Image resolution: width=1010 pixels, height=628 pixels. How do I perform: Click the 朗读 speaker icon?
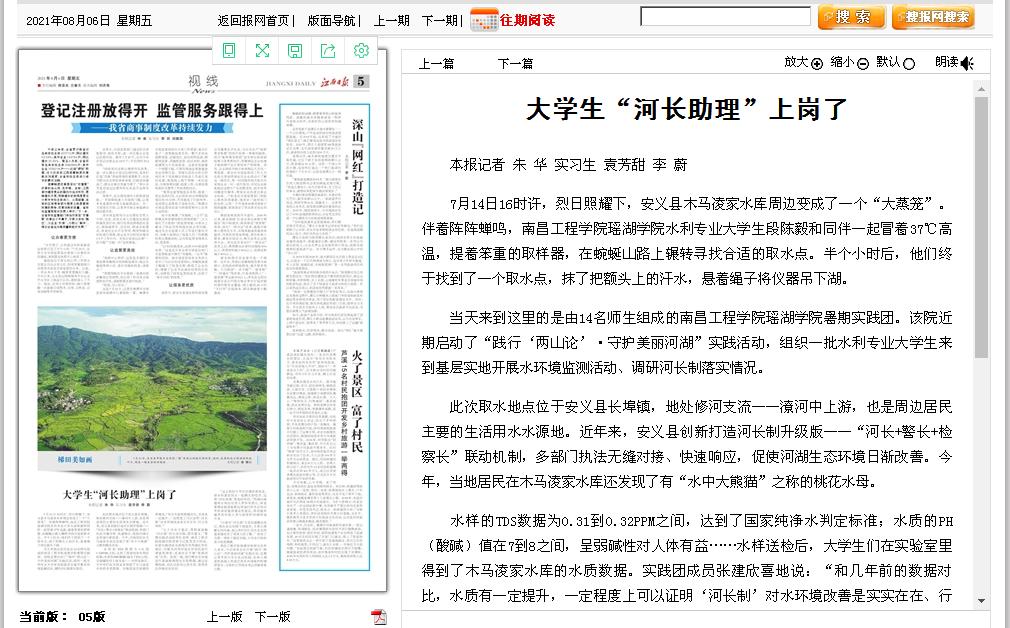pyautogui.click(x=967, y=63)
